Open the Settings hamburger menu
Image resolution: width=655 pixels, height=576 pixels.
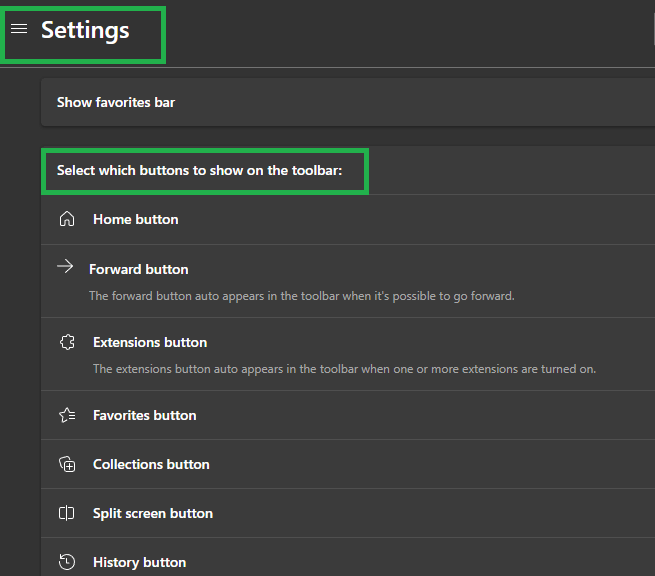(x=19, y=29)
